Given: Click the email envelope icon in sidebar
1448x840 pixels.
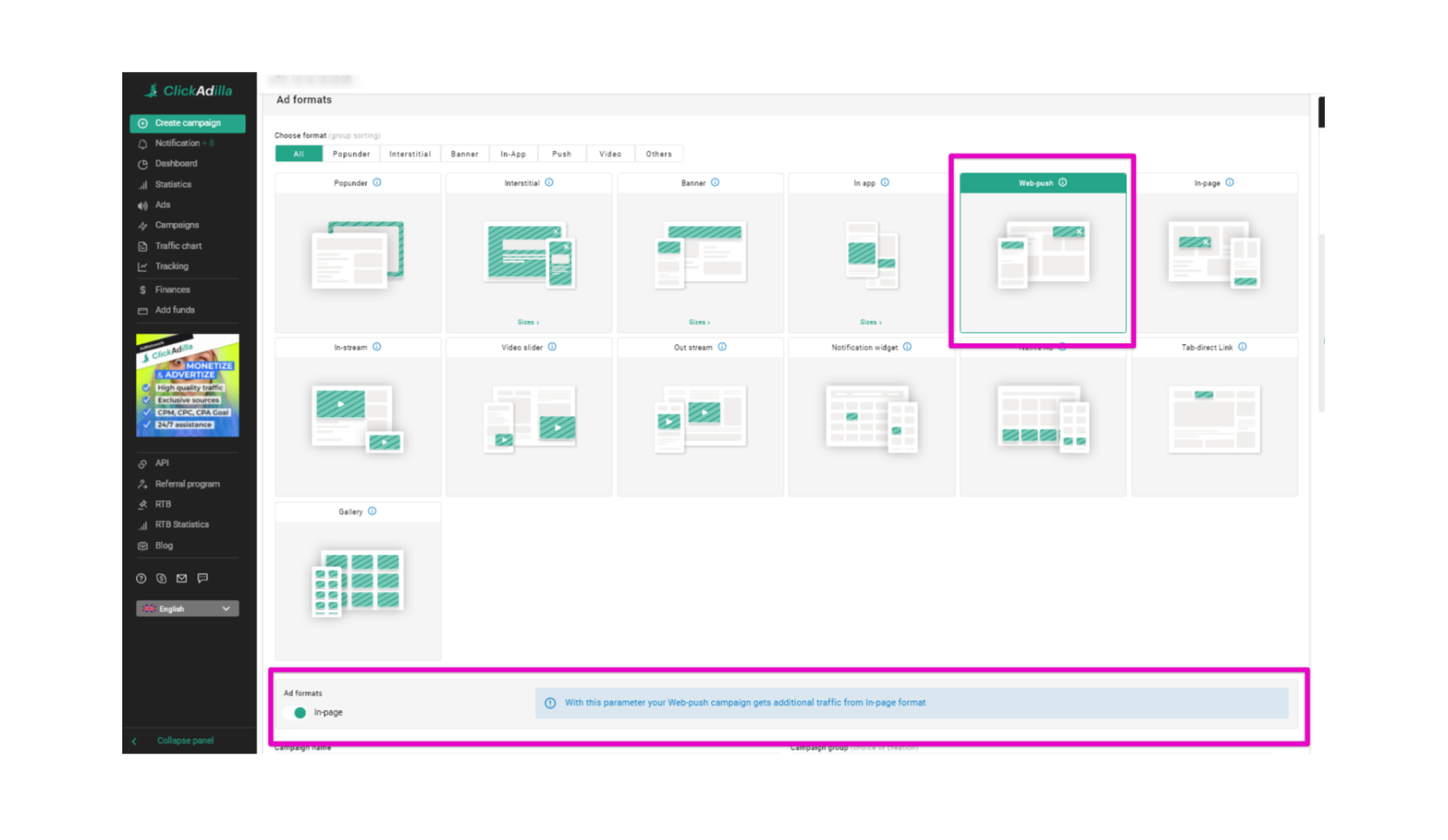Looking at the screenshot, I should point(182,578).
